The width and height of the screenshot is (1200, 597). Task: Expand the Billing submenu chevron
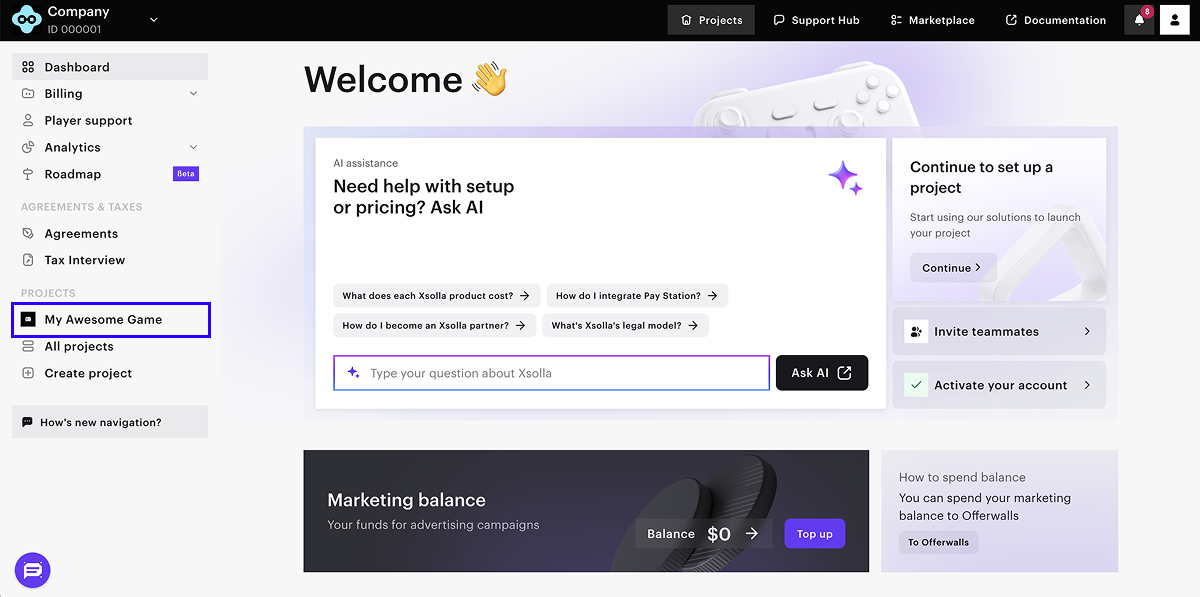(193, 94)
